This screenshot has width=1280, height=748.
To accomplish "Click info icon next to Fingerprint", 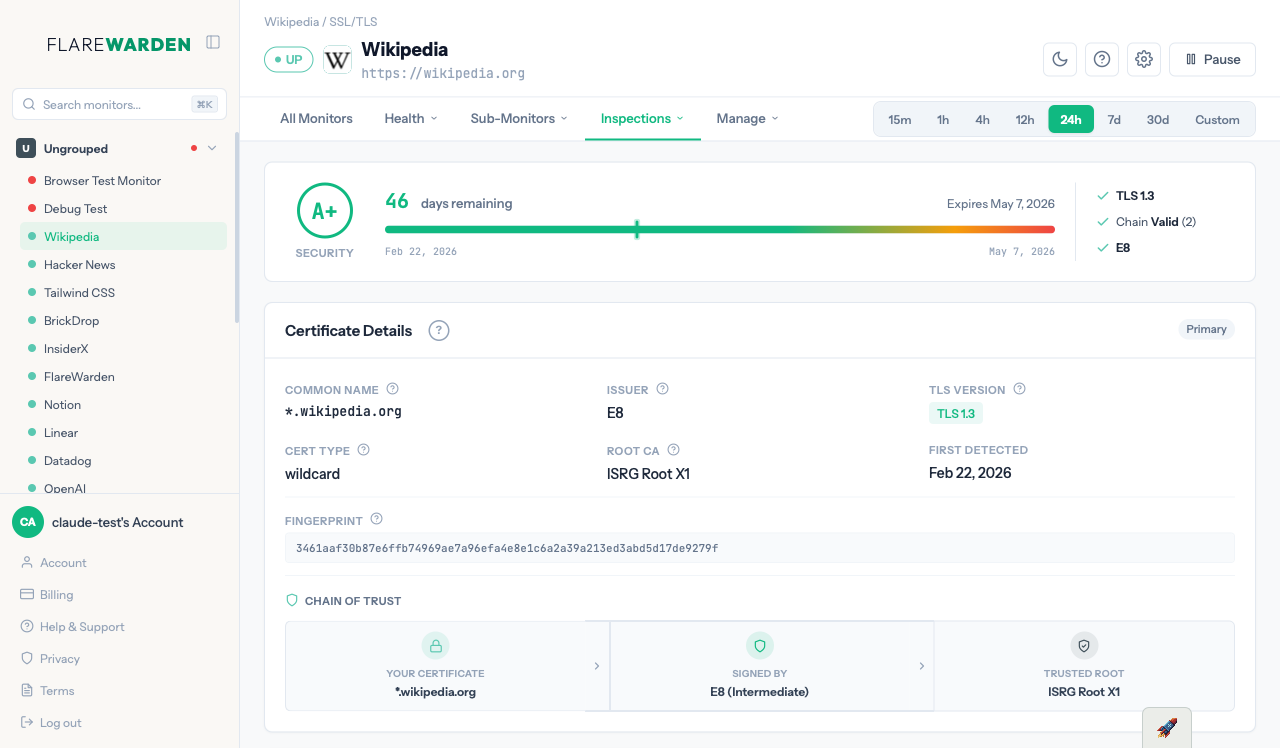I will [377, 519].
